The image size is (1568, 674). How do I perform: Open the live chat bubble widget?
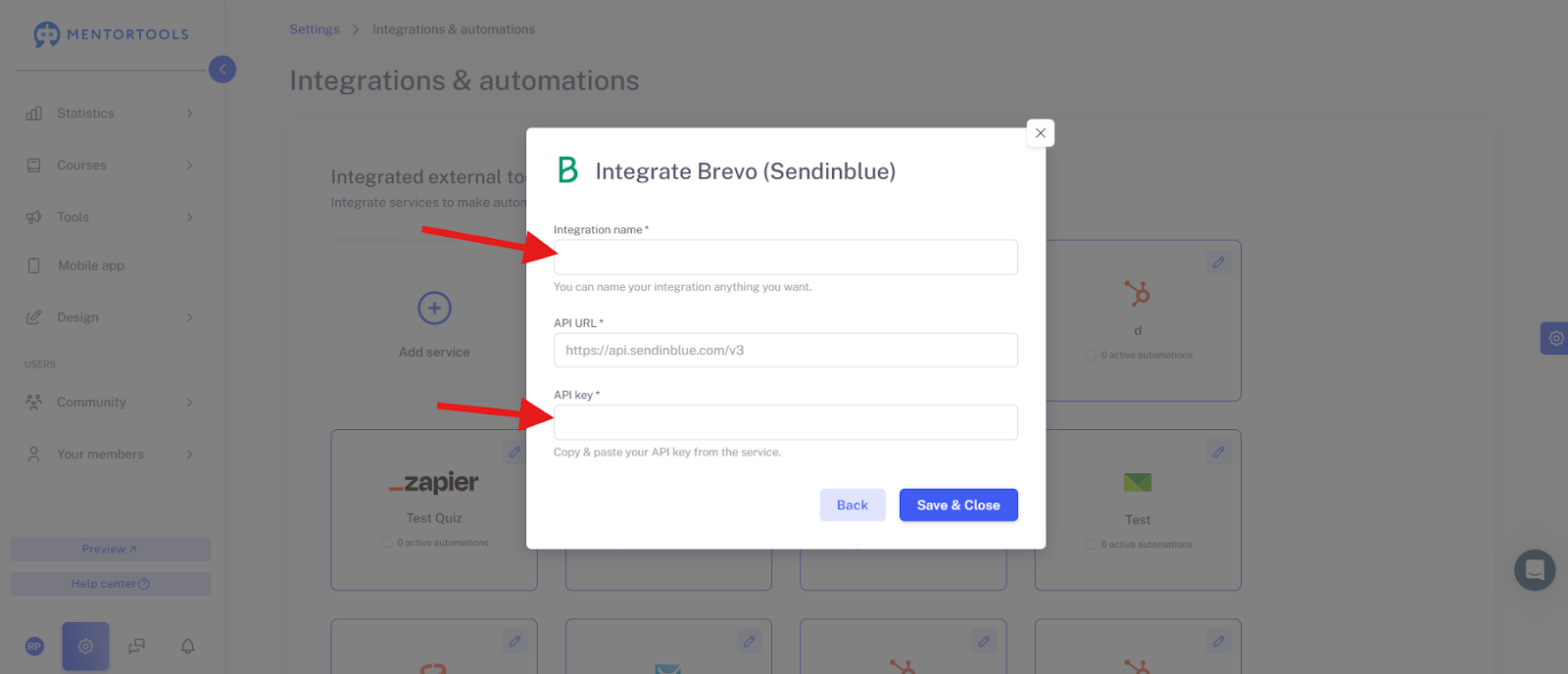pos(1535,570)
